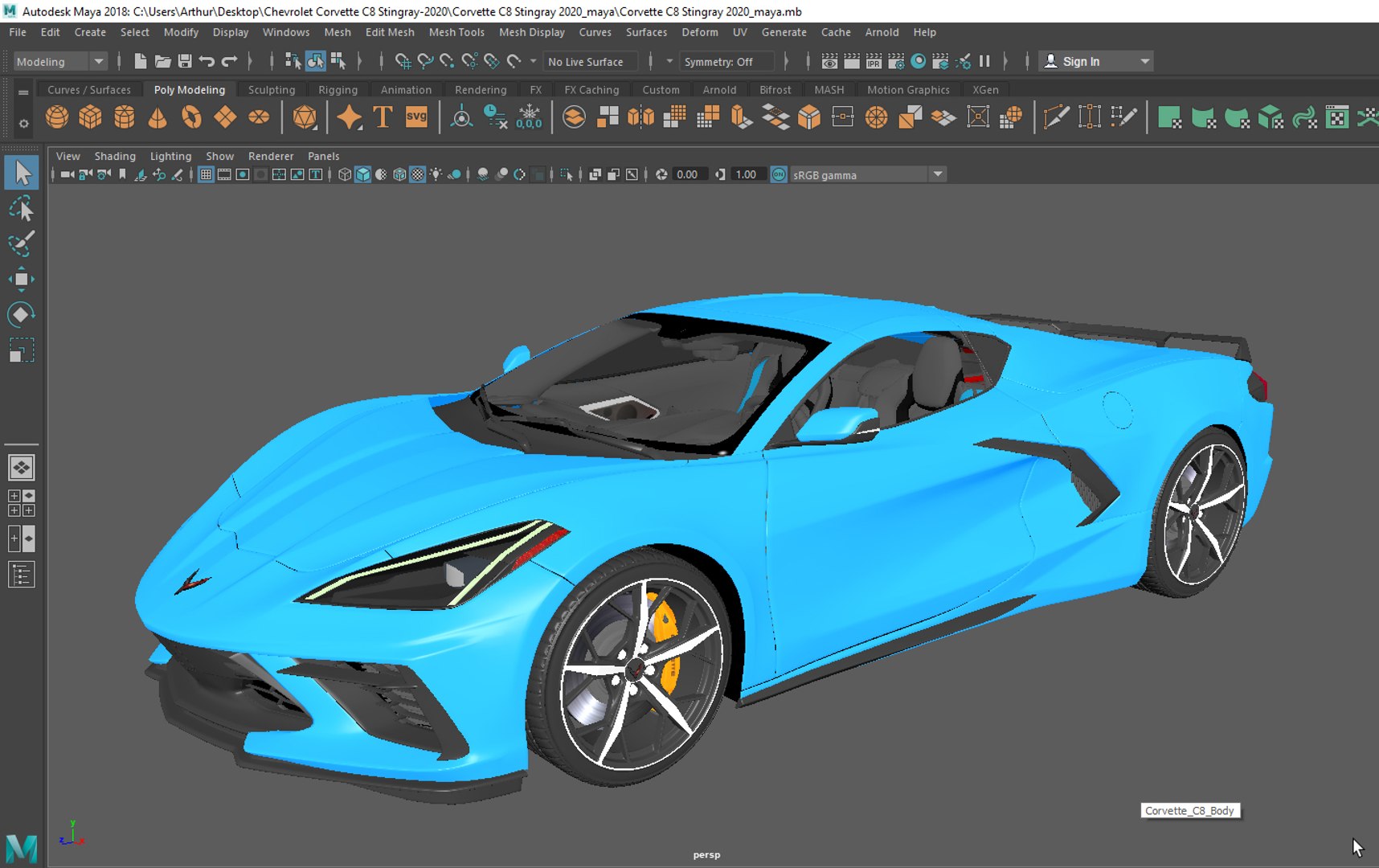Click the Redo arrow button
The image size is (1379, 868).
(229, 61)
